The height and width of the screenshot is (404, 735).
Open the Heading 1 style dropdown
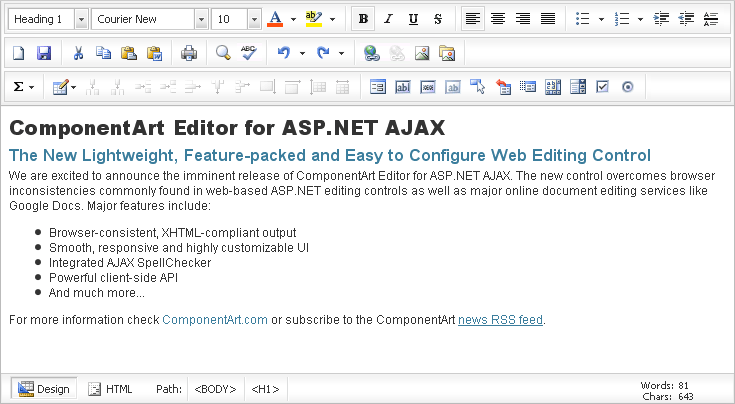point(82,19)
